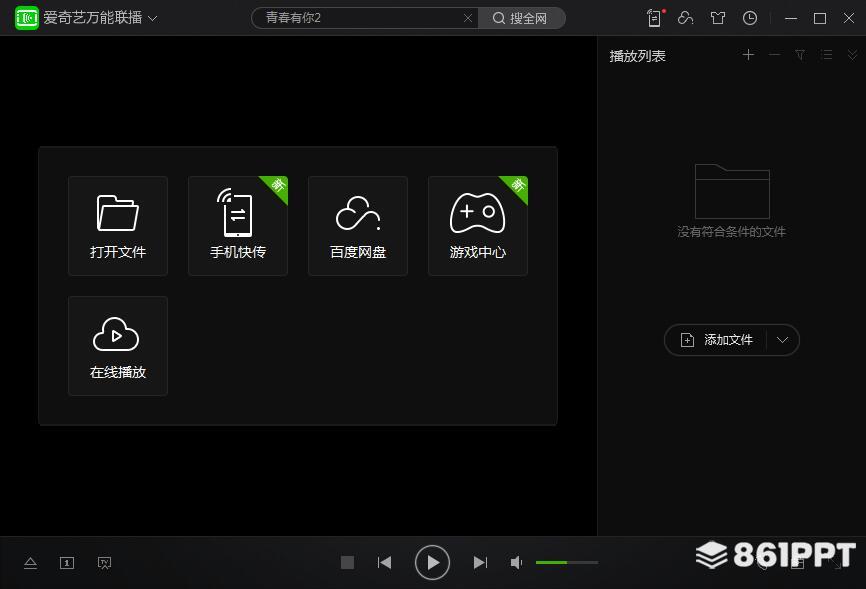Collapse playlist with double chevron icon
866x589 pixels.
point(852,55)
